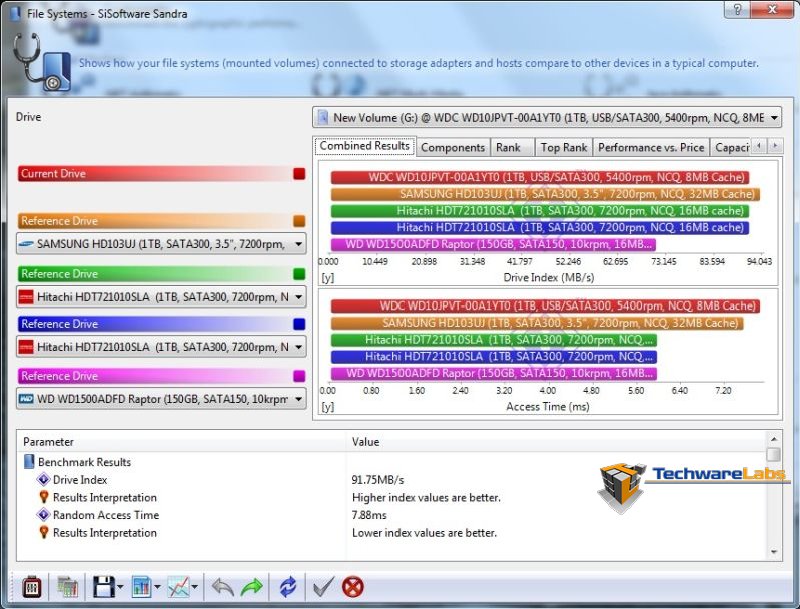Toggle the blue Reference Drive color checkbox

[x=299, y=324]
